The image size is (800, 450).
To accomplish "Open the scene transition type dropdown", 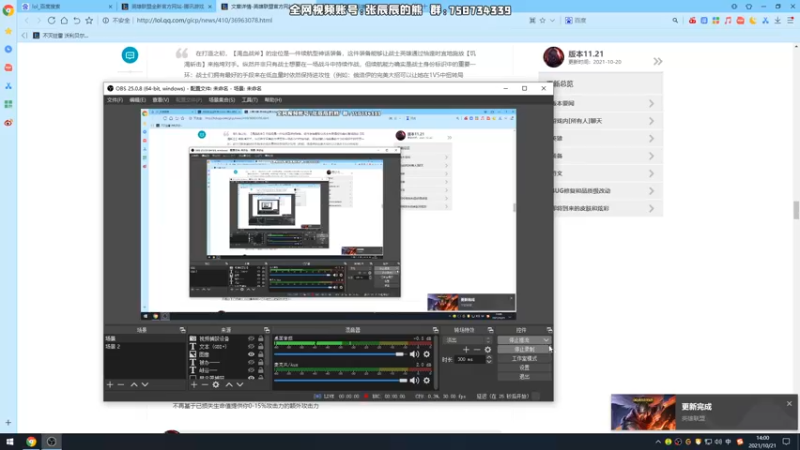I will point(468,340).
